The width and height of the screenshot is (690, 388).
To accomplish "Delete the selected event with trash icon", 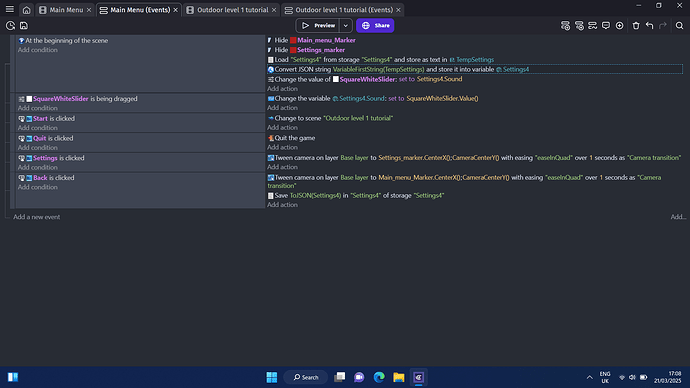I will 636,26.
